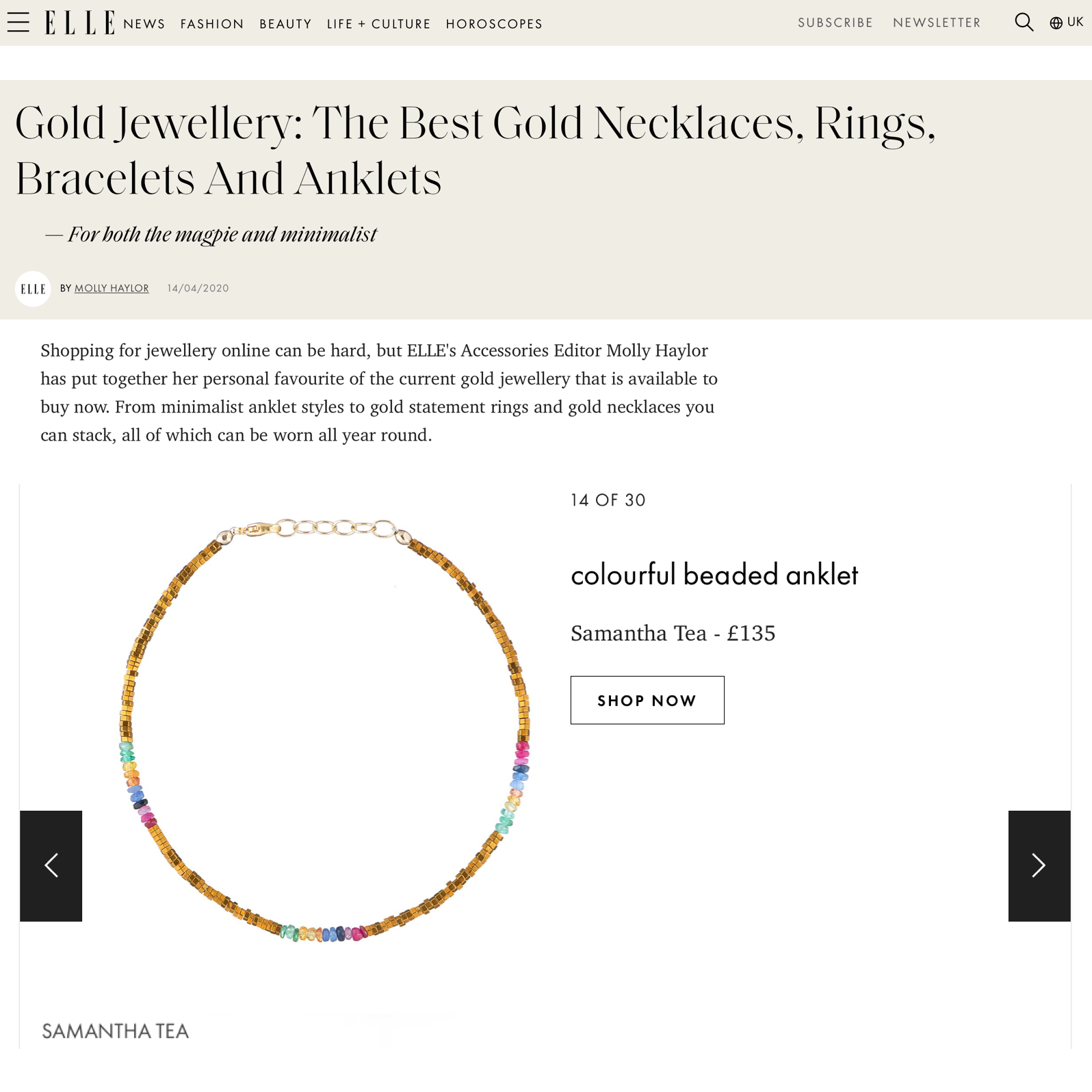
Task: Click the Shop Now button
Action: (x=647, y=700)
